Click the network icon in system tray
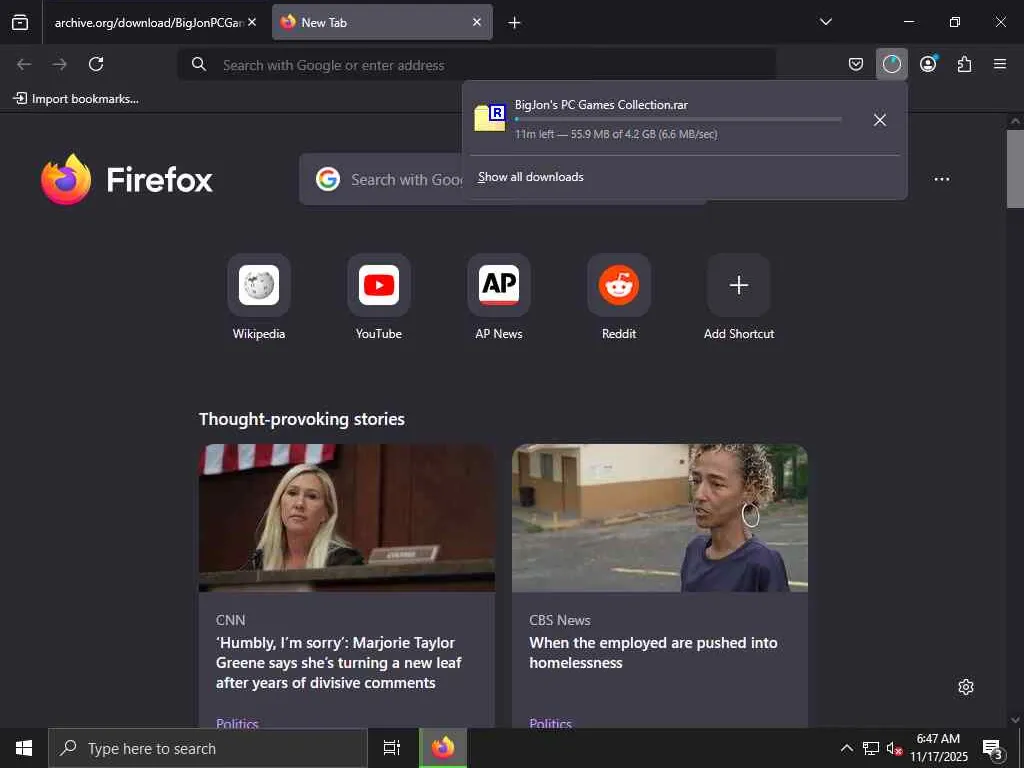This screenshot has height=768, width=1024. coord(871,748)
